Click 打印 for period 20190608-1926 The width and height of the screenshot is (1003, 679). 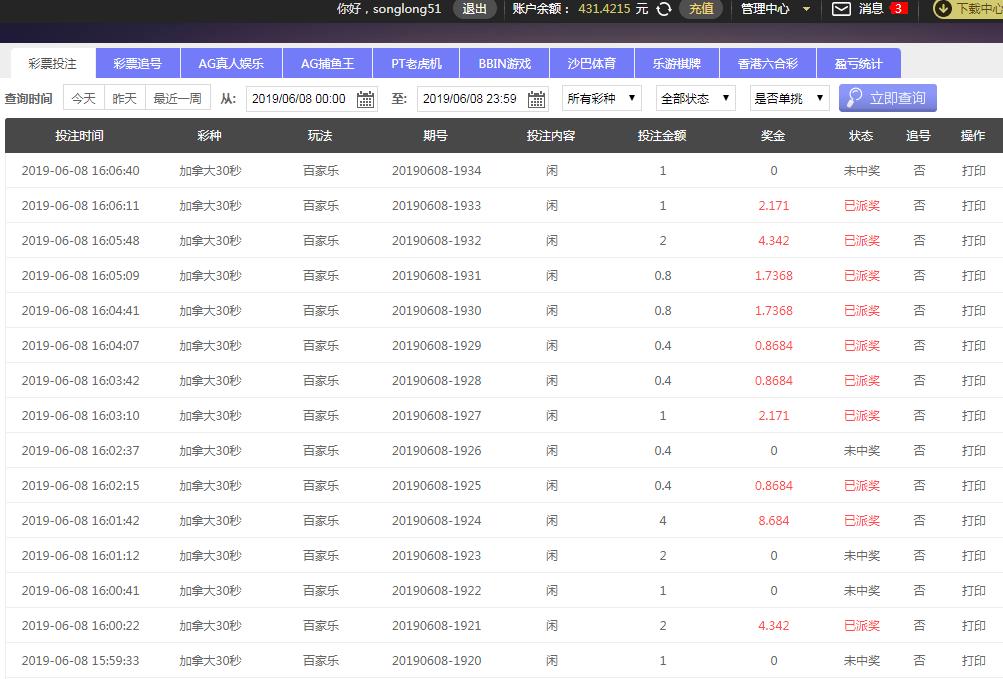pyautogui.click(x=974, y=451)
